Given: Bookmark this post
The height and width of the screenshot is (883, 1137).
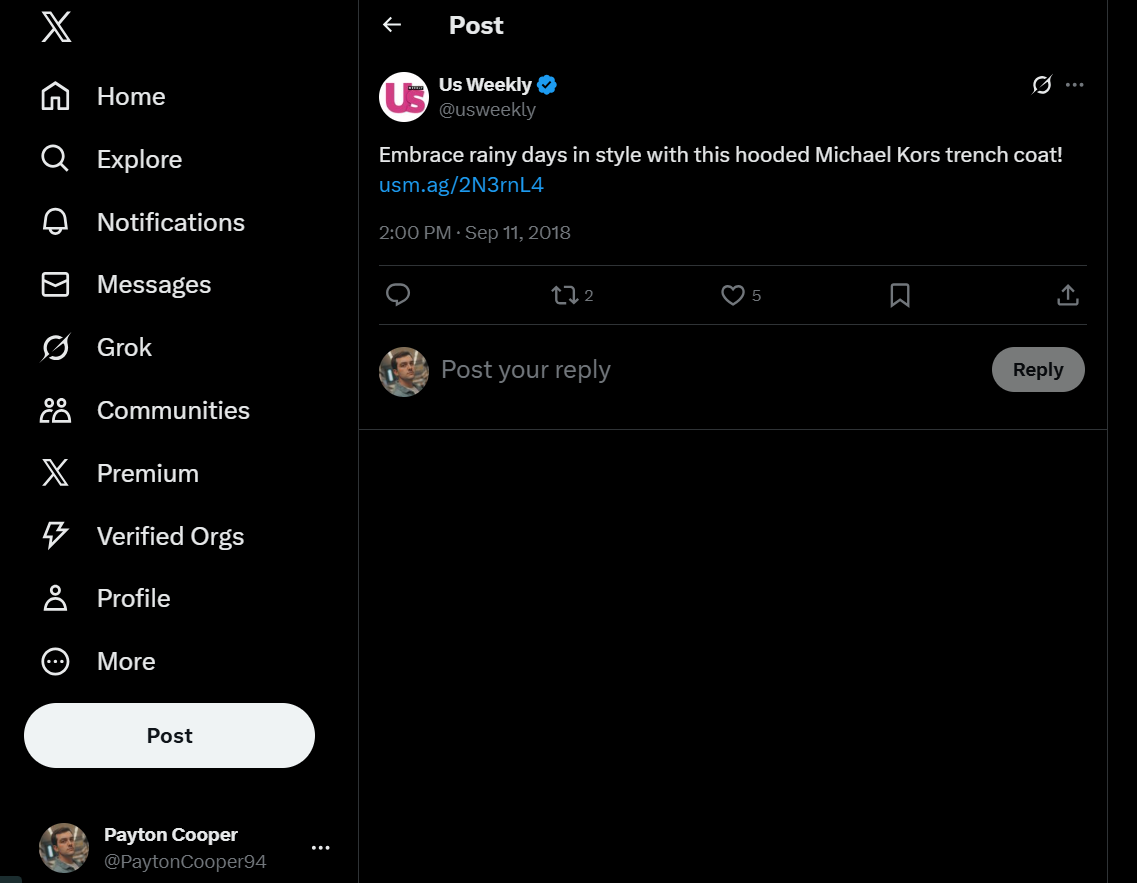Looking at the screenshot, I should coord(900,295).
